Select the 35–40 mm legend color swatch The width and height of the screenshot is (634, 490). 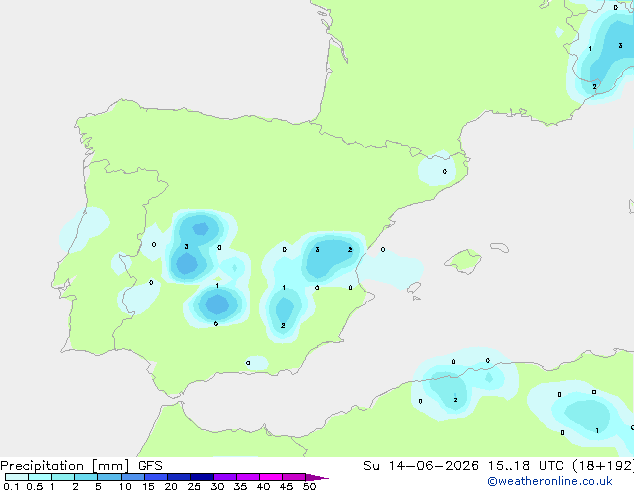click(247, 477)
